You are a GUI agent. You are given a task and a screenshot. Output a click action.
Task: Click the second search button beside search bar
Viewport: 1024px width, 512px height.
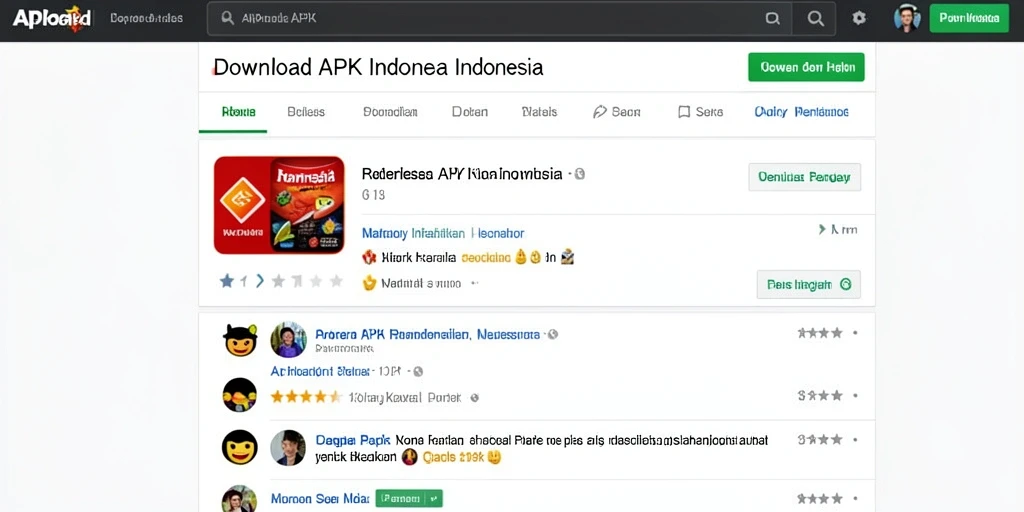(x=815, y=18)
